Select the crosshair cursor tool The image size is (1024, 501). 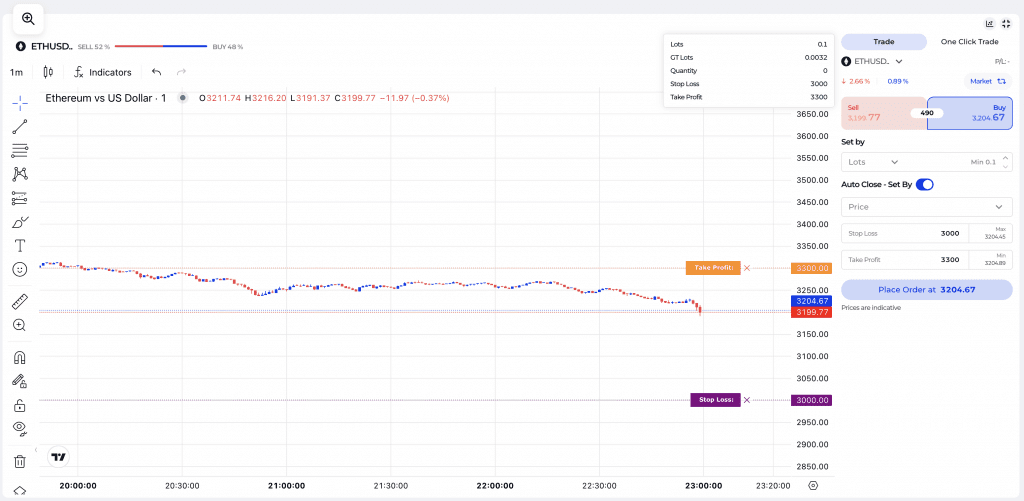pyautogui.click(x=20, y=103)
